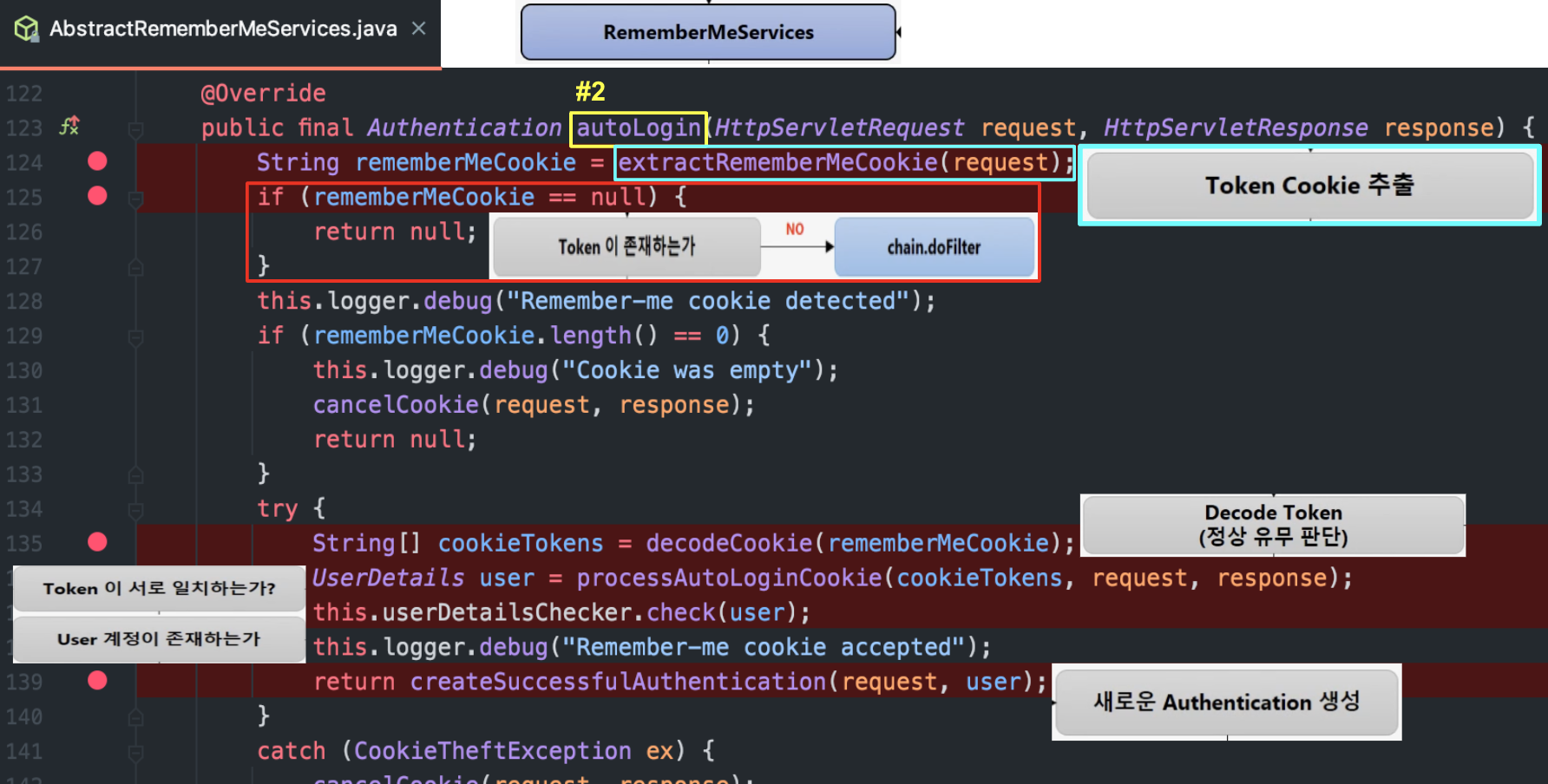Click the decodeCookie method call on line 135

click(x=729, y=544)
